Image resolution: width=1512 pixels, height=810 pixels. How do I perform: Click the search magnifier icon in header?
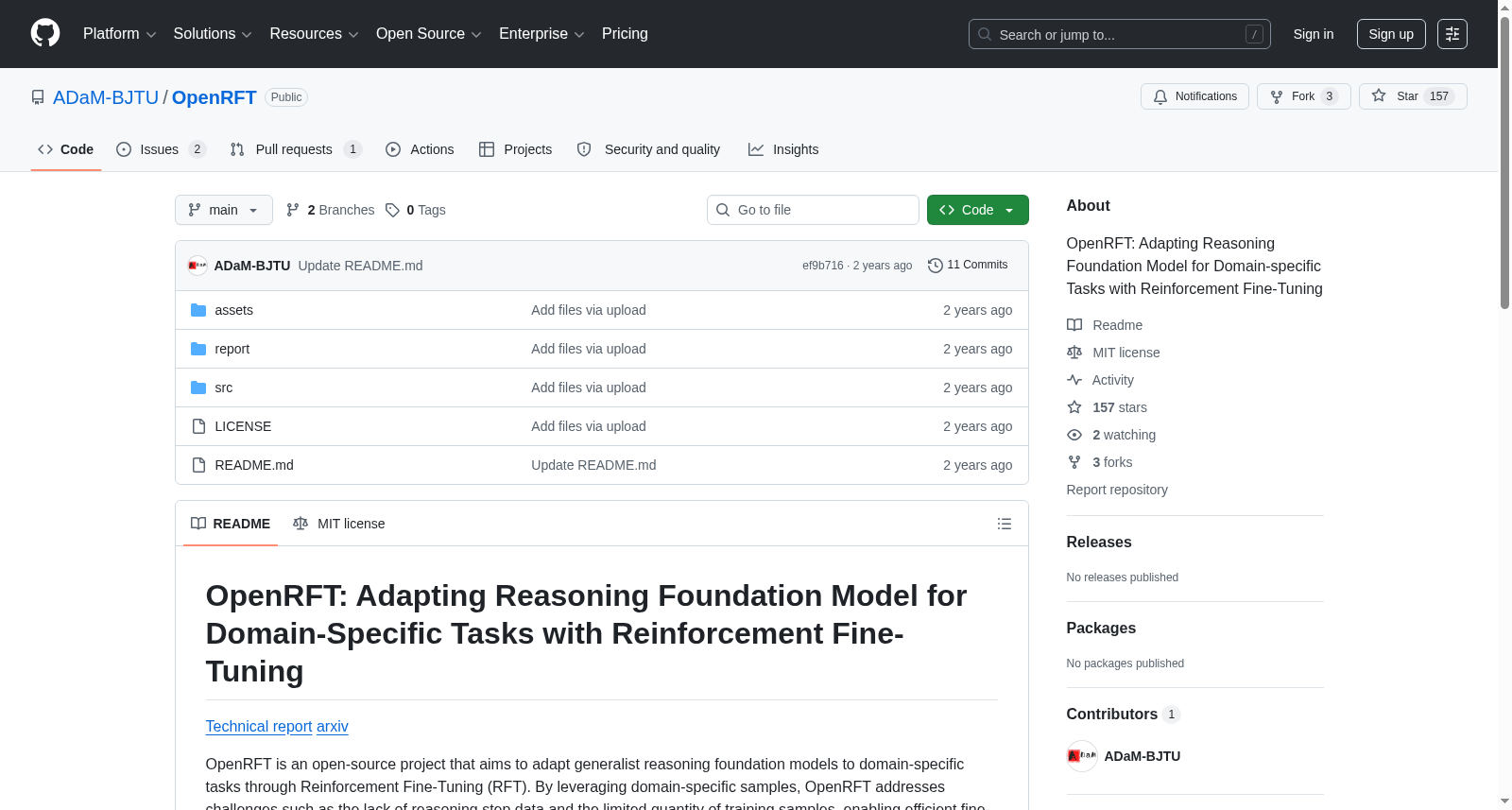click(985, 34)
